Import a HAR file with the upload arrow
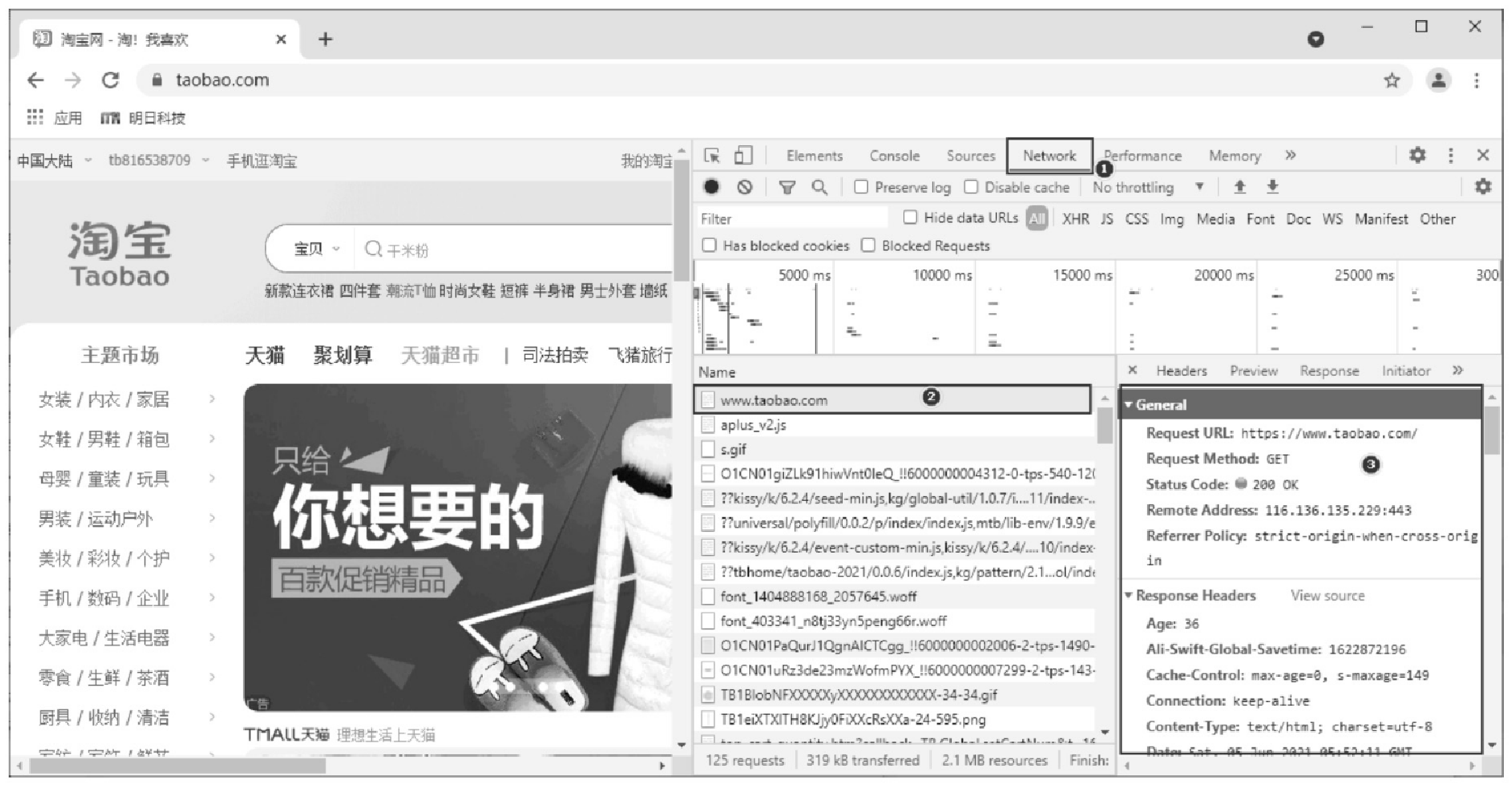 coord(1240,187)
